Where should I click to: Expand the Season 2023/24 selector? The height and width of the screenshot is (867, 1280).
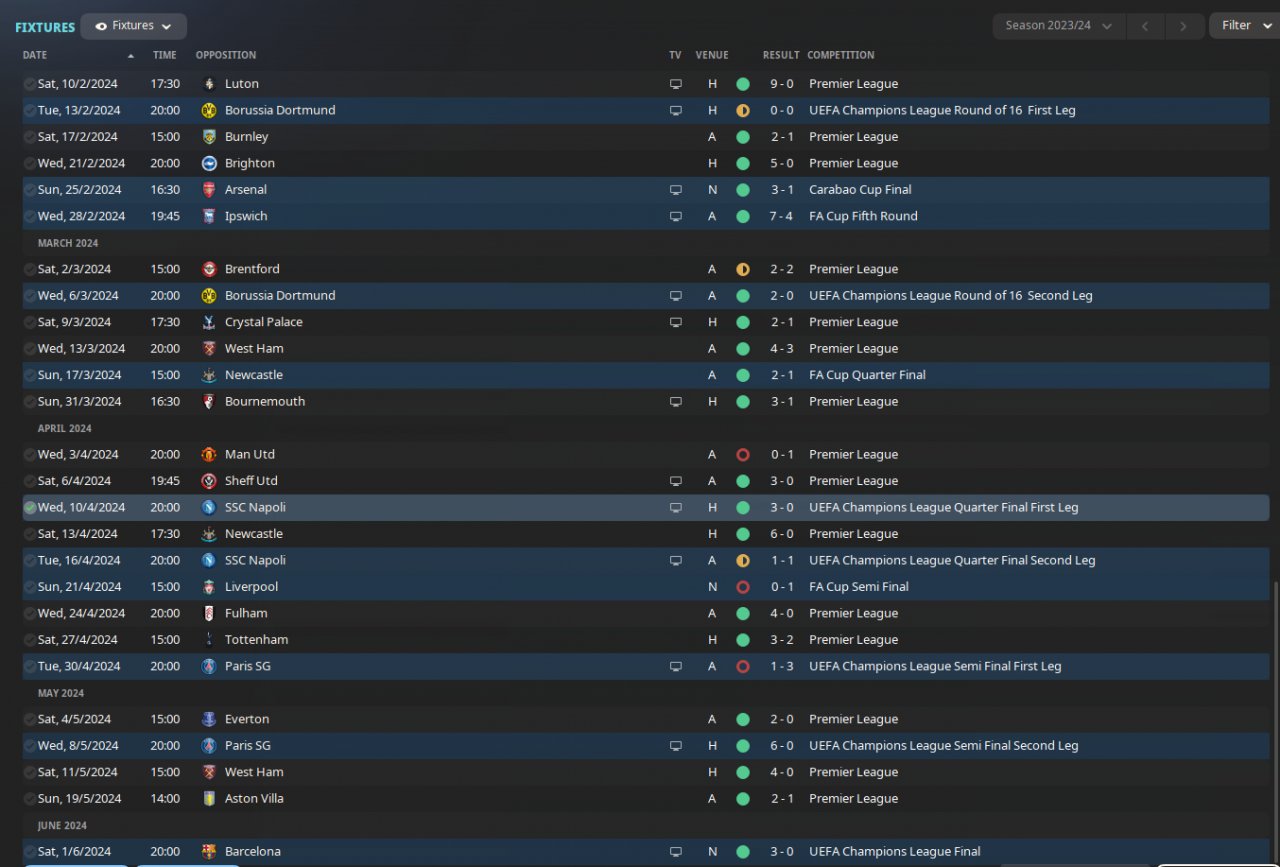click(x=1059, y=26)
